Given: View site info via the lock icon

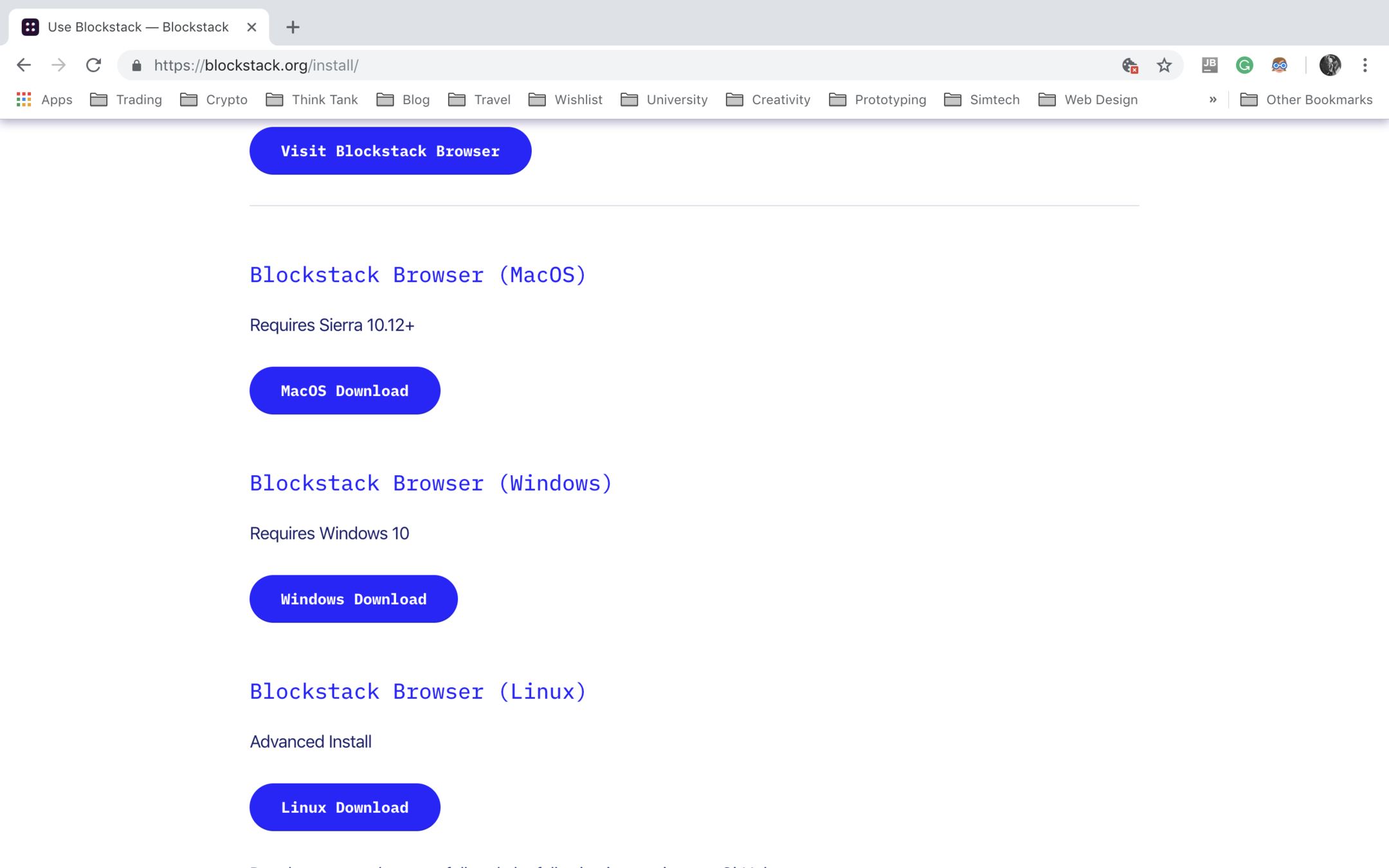Looking at the screenshot, I should point(136,65).
